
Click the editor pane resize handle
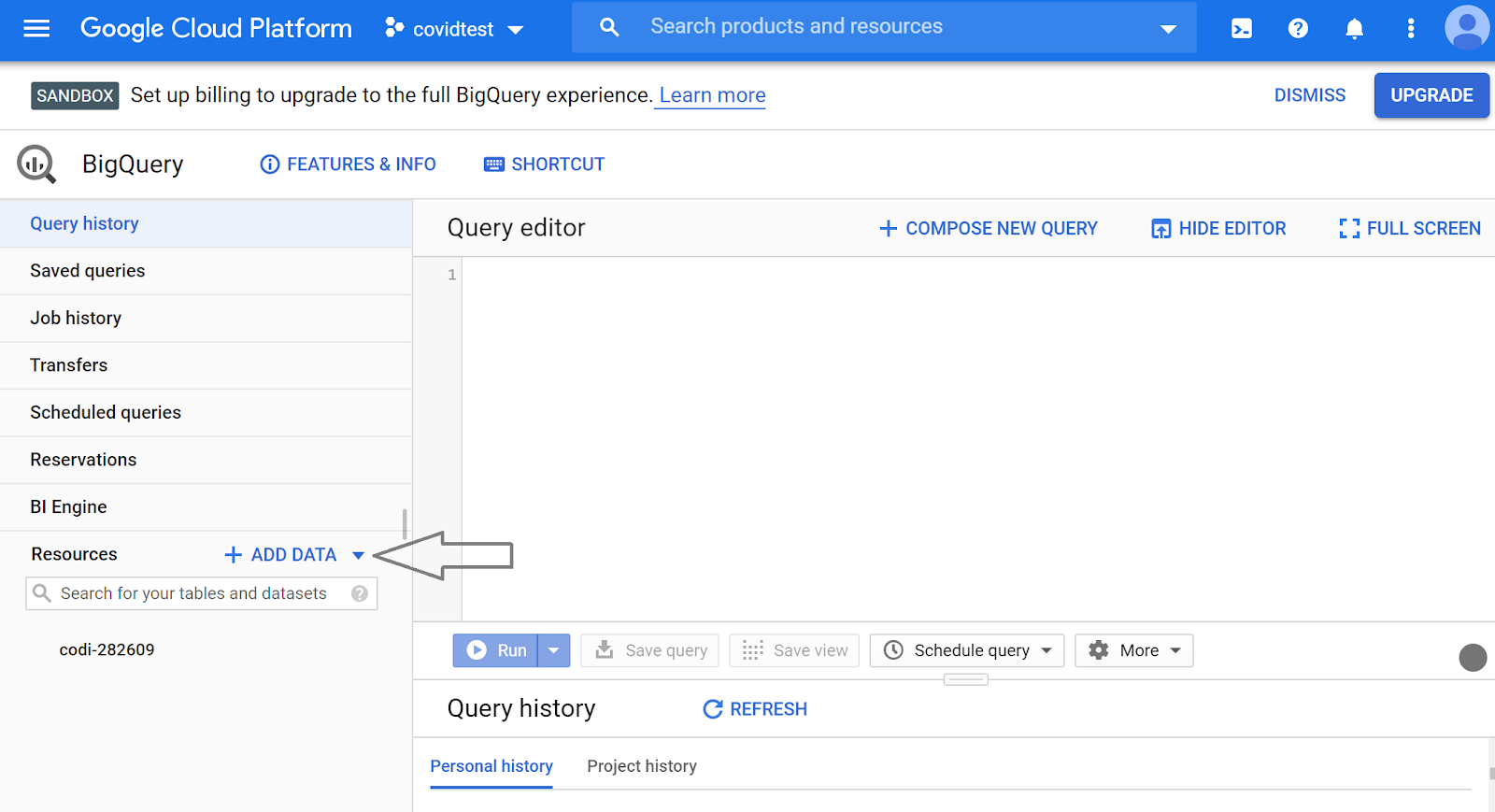[x=966, y=679]
